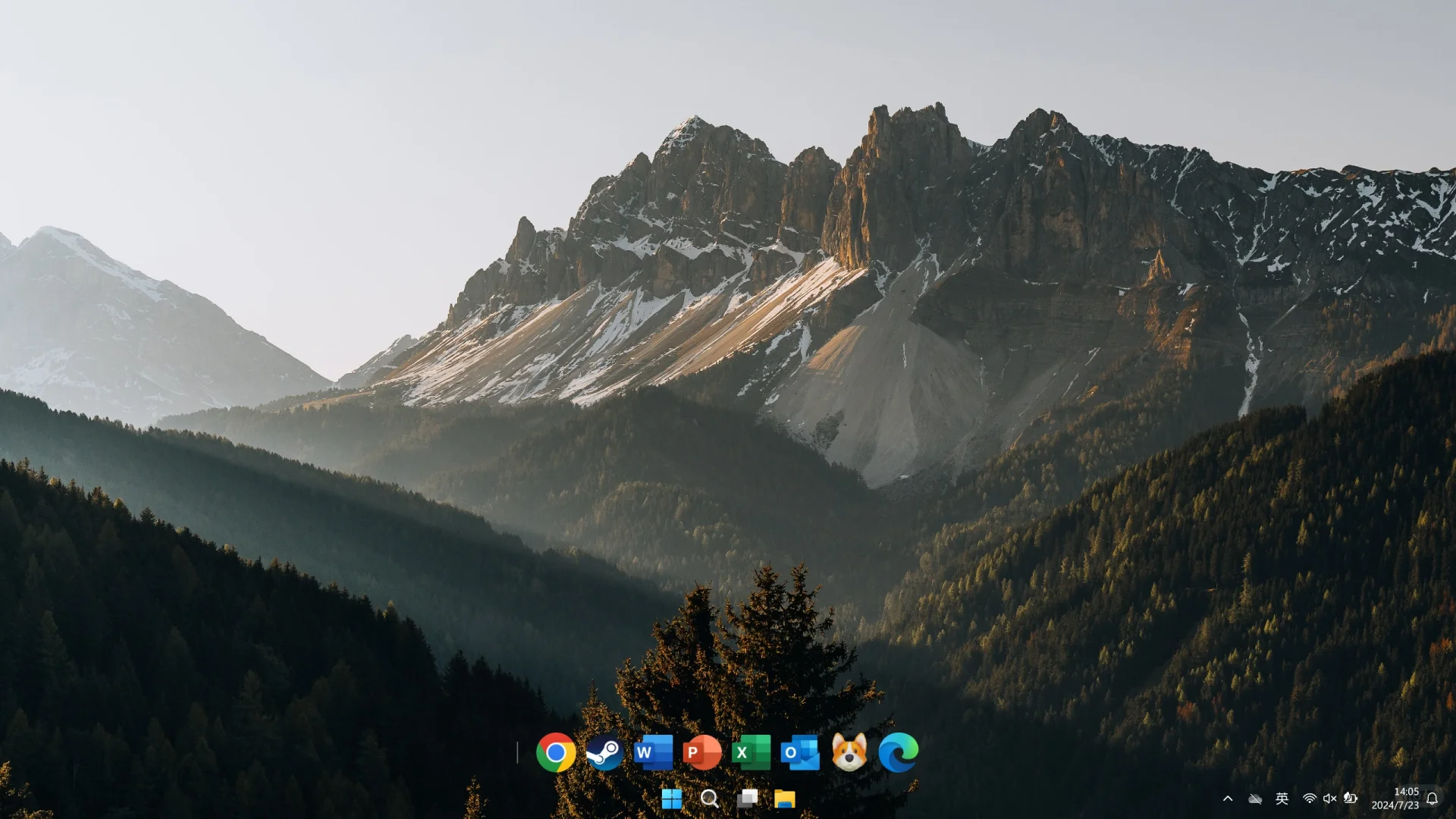The width and height of the screenshot is (1456, 819).
Task: Launch Microsoft Excel
Action: point(751,752)
